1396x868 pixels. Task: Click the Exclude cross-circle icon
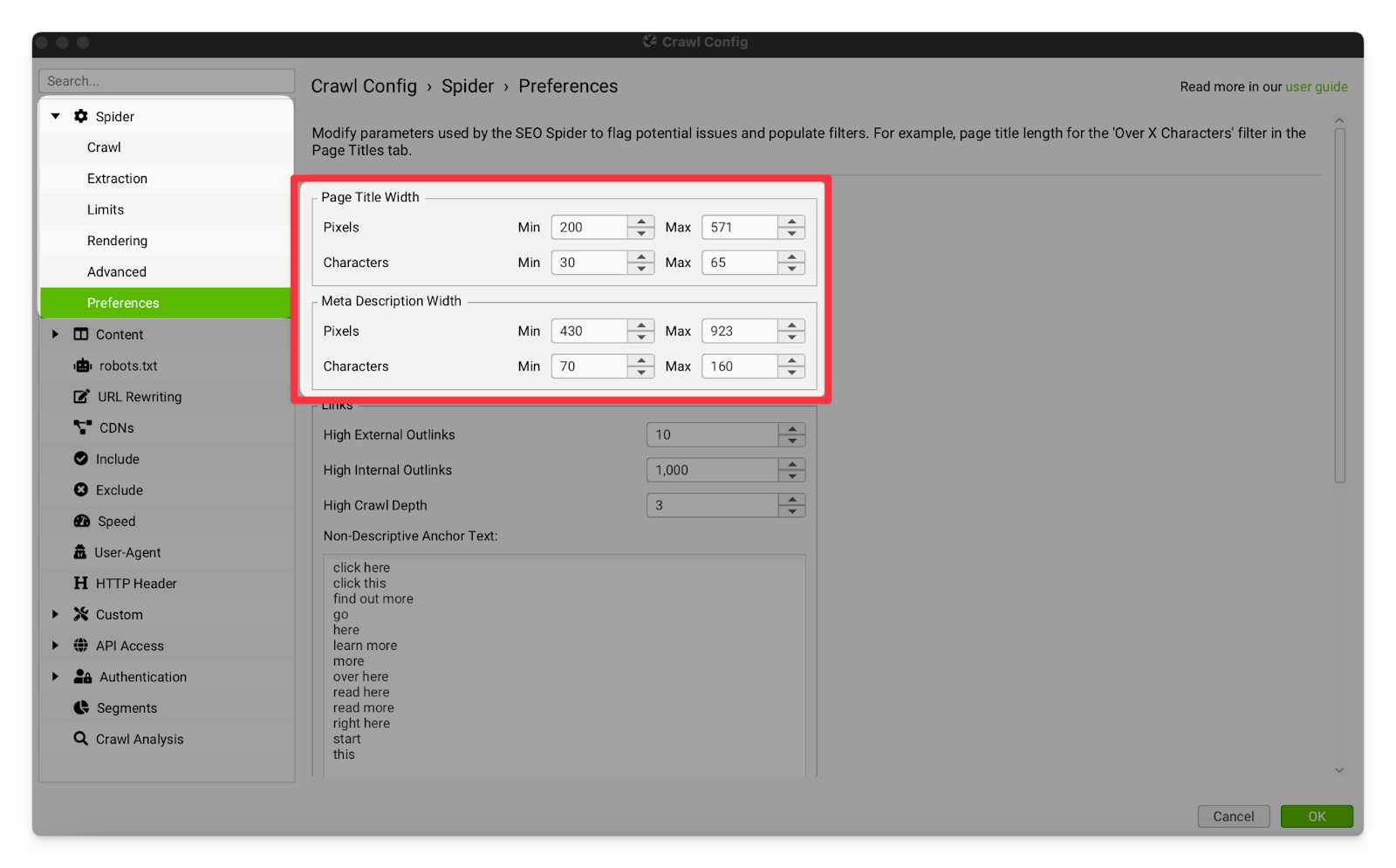point(81,490)
